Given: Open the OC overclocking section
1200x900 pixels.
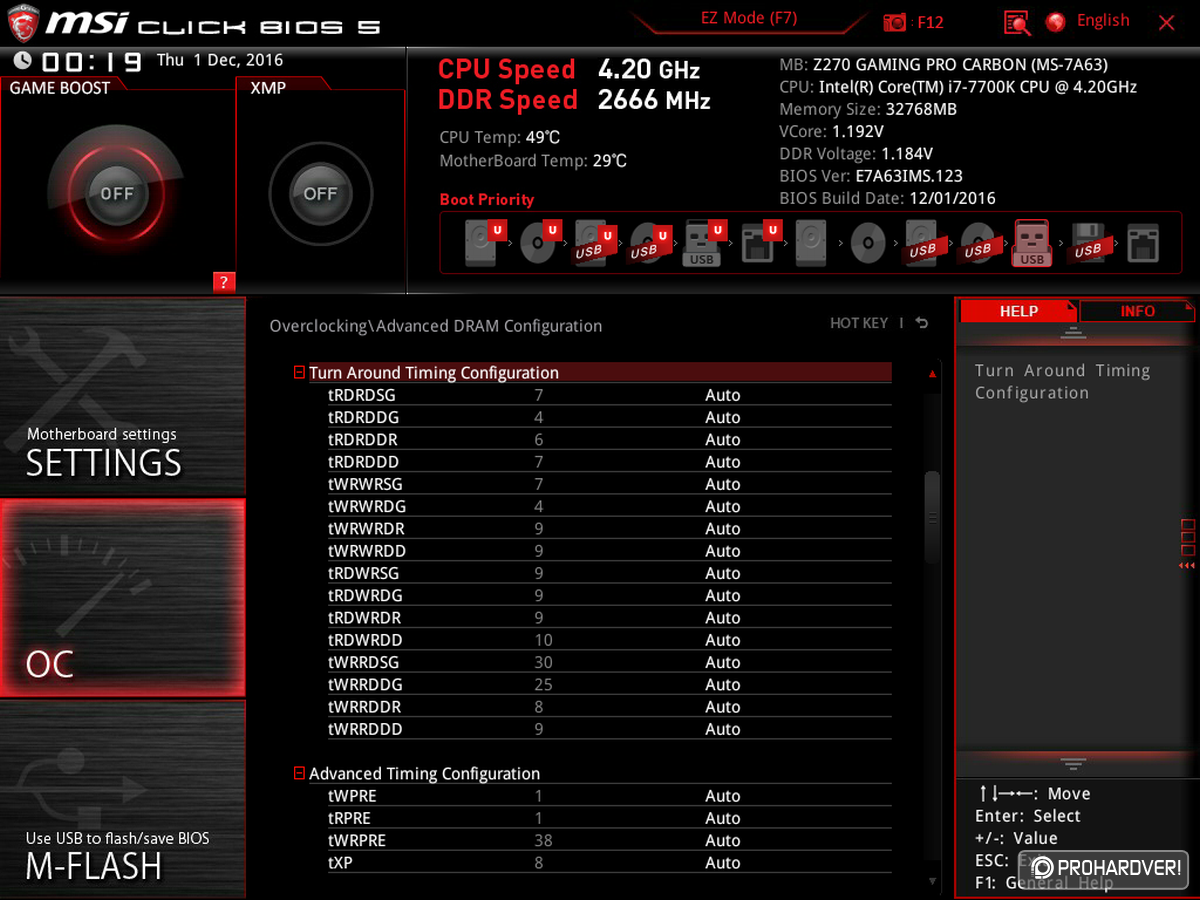Looking at the screenshot, I should pyautogui.click(x=122, y=598).
